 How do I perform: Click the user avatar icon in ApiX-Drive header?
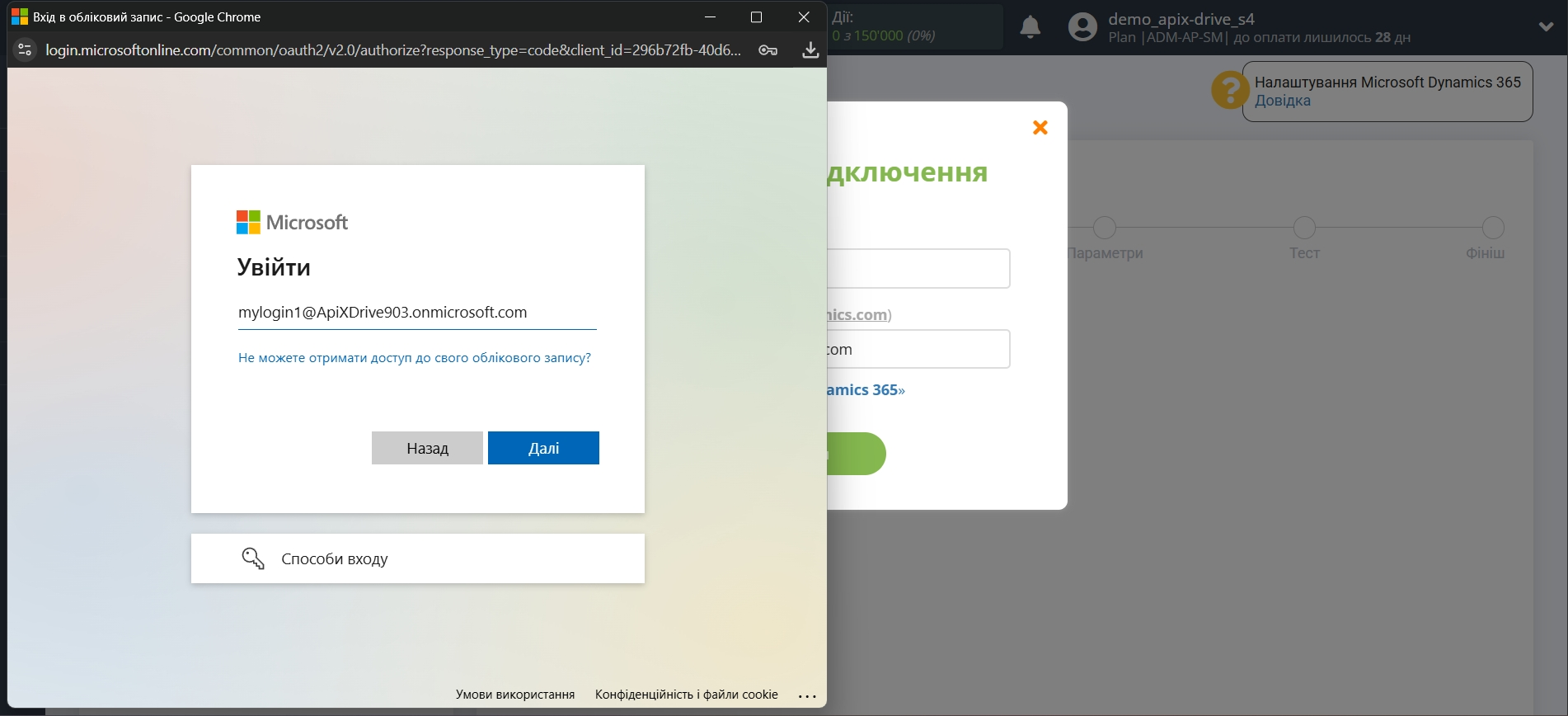1082,27
